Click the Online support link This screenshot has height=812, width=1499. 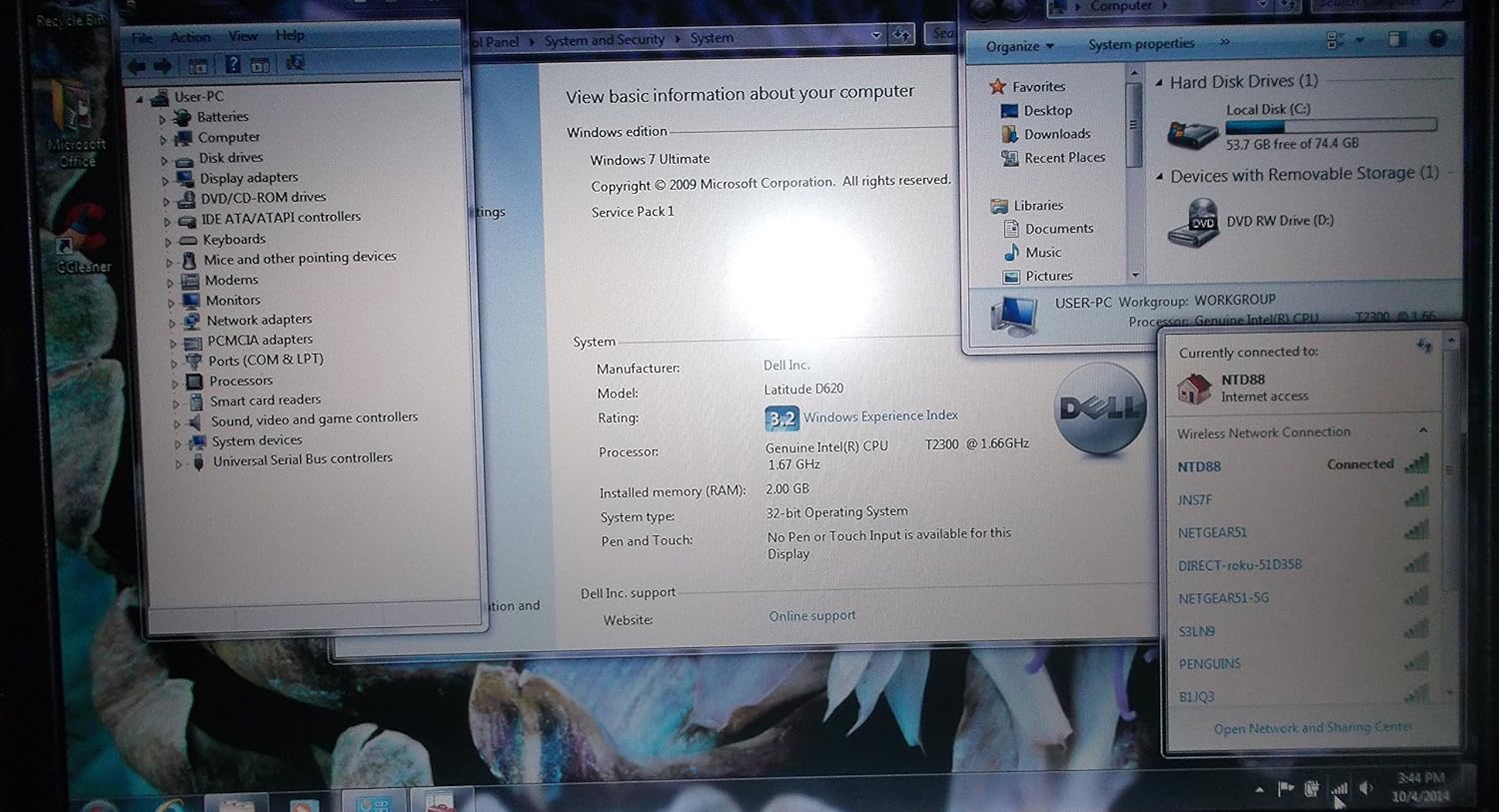coord(812,616)
